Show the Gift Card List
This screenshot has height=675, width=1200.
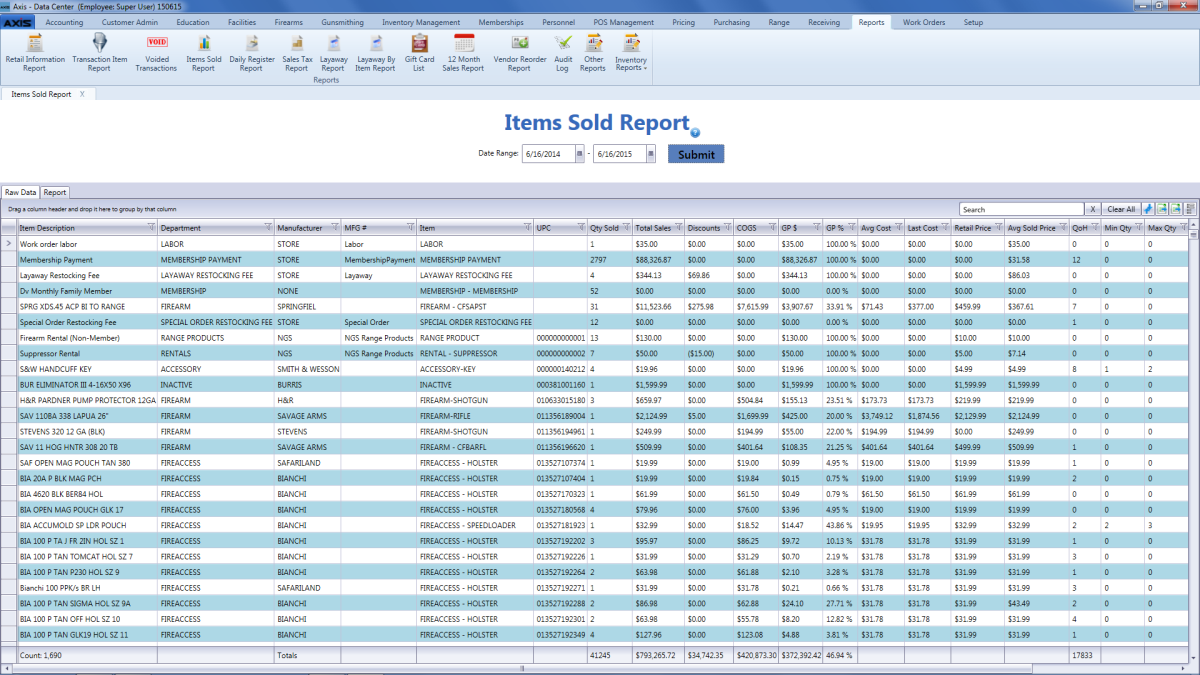click(419, 52)
